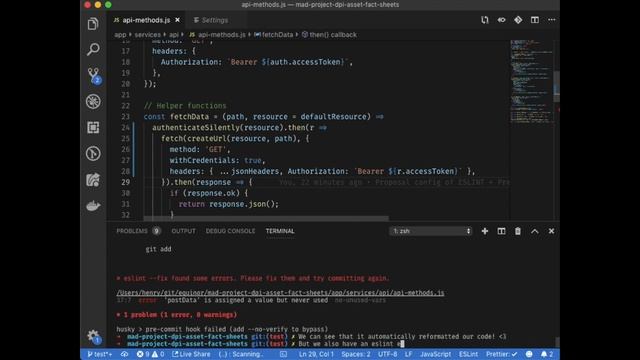This screenshot has width=640, height=360.
Task: Open the More Actions ellipsis menu
Action: click(x=551, y=20)
